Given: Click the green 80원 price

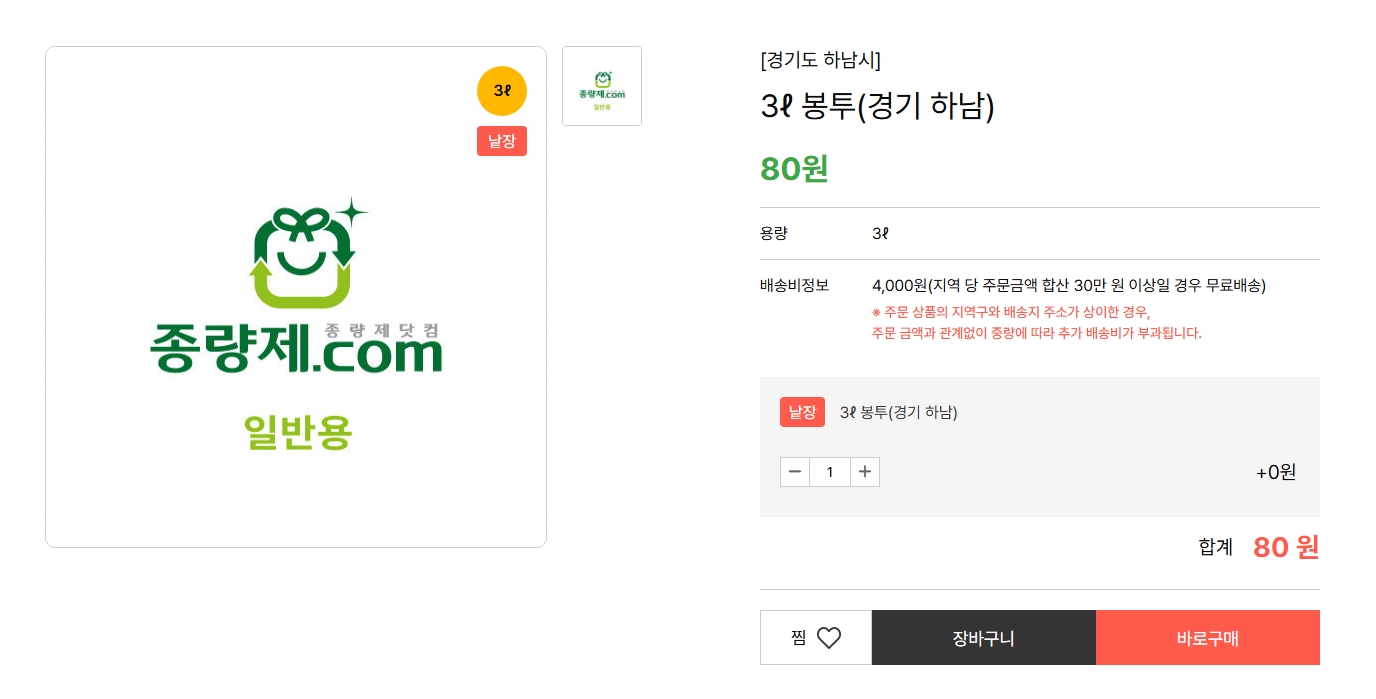Looking at the screenshot, I should (x=794, y=169).
